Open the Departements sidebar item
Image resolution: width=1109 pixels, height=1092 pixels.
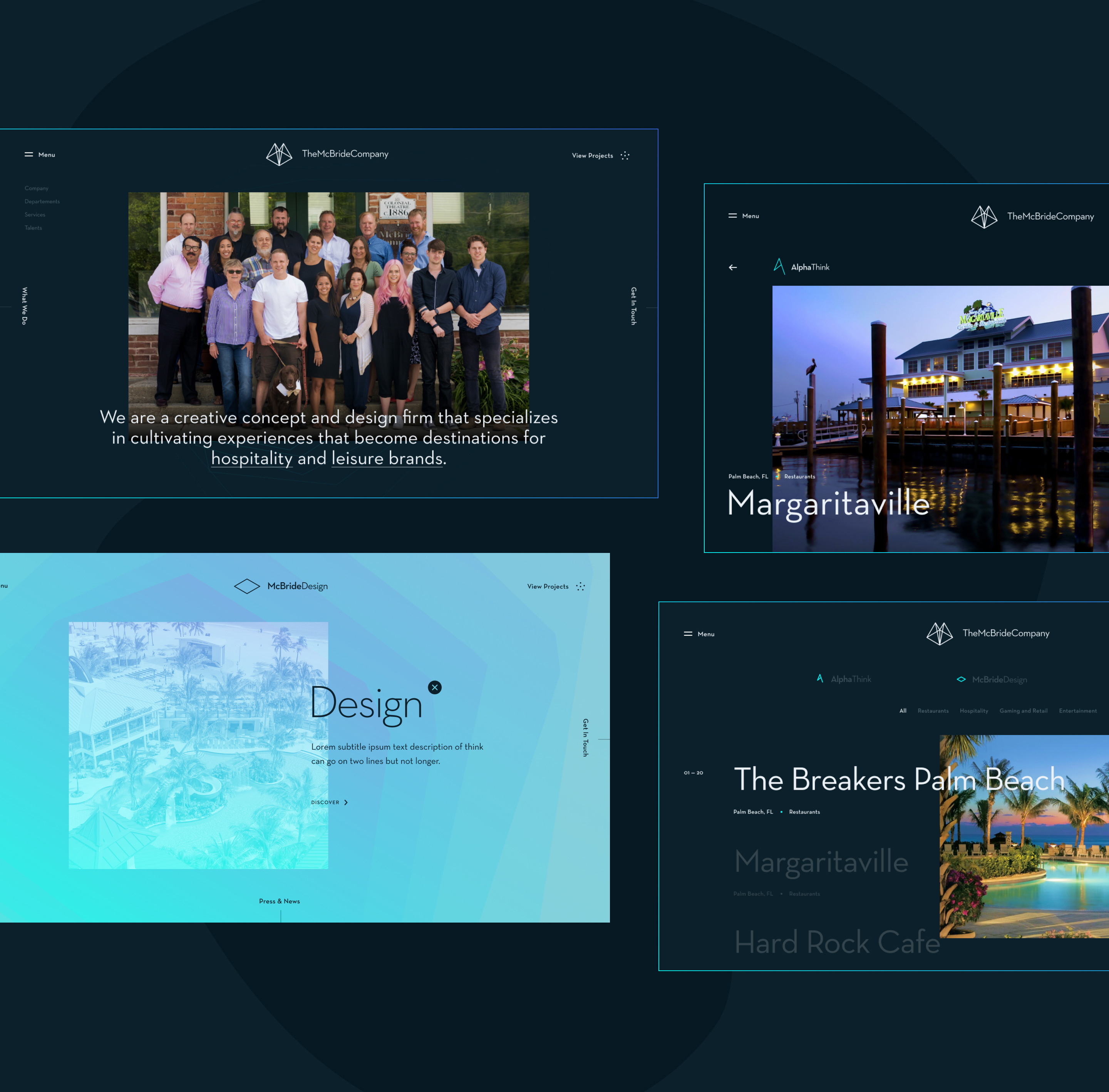coord(42,202)
